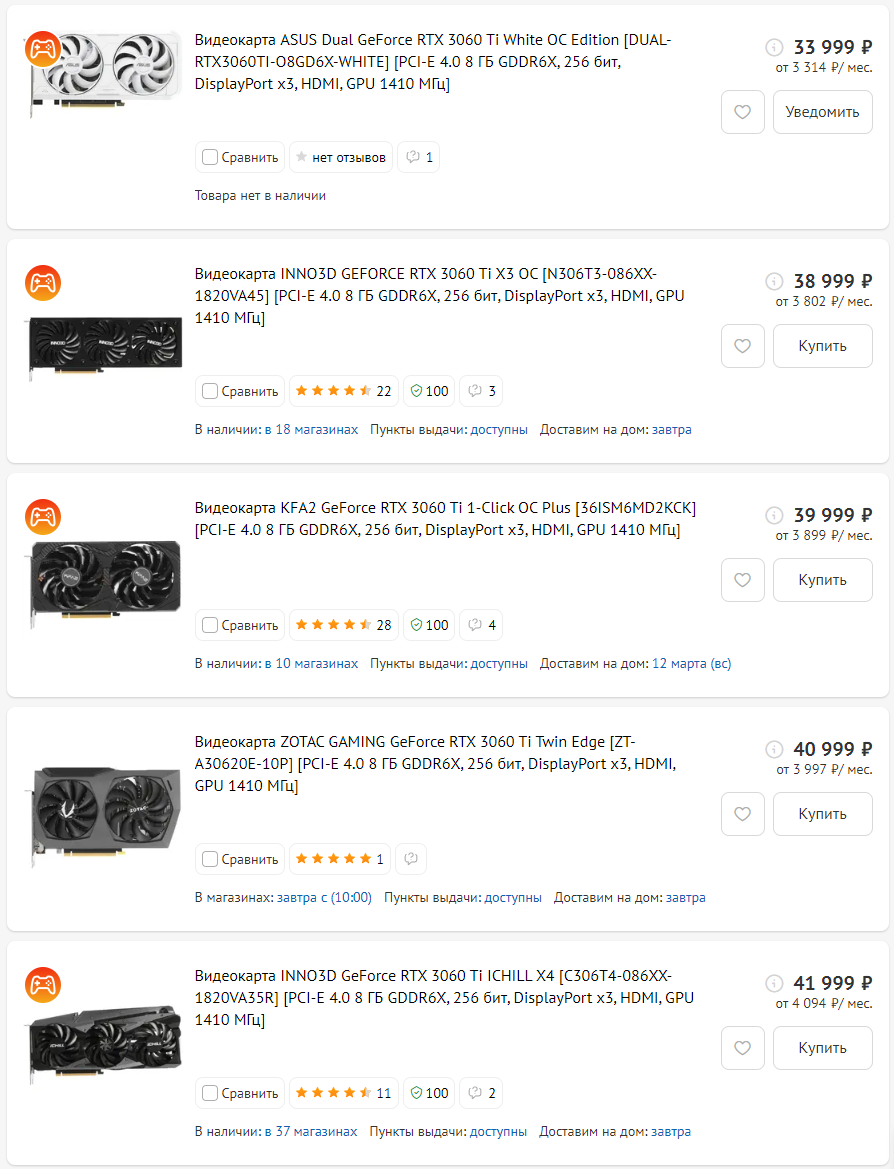Viewport: 894px width, 1169px height.
Task: Open the 28 reviews rating for KFA2
Action: click(x=343, y=625)
